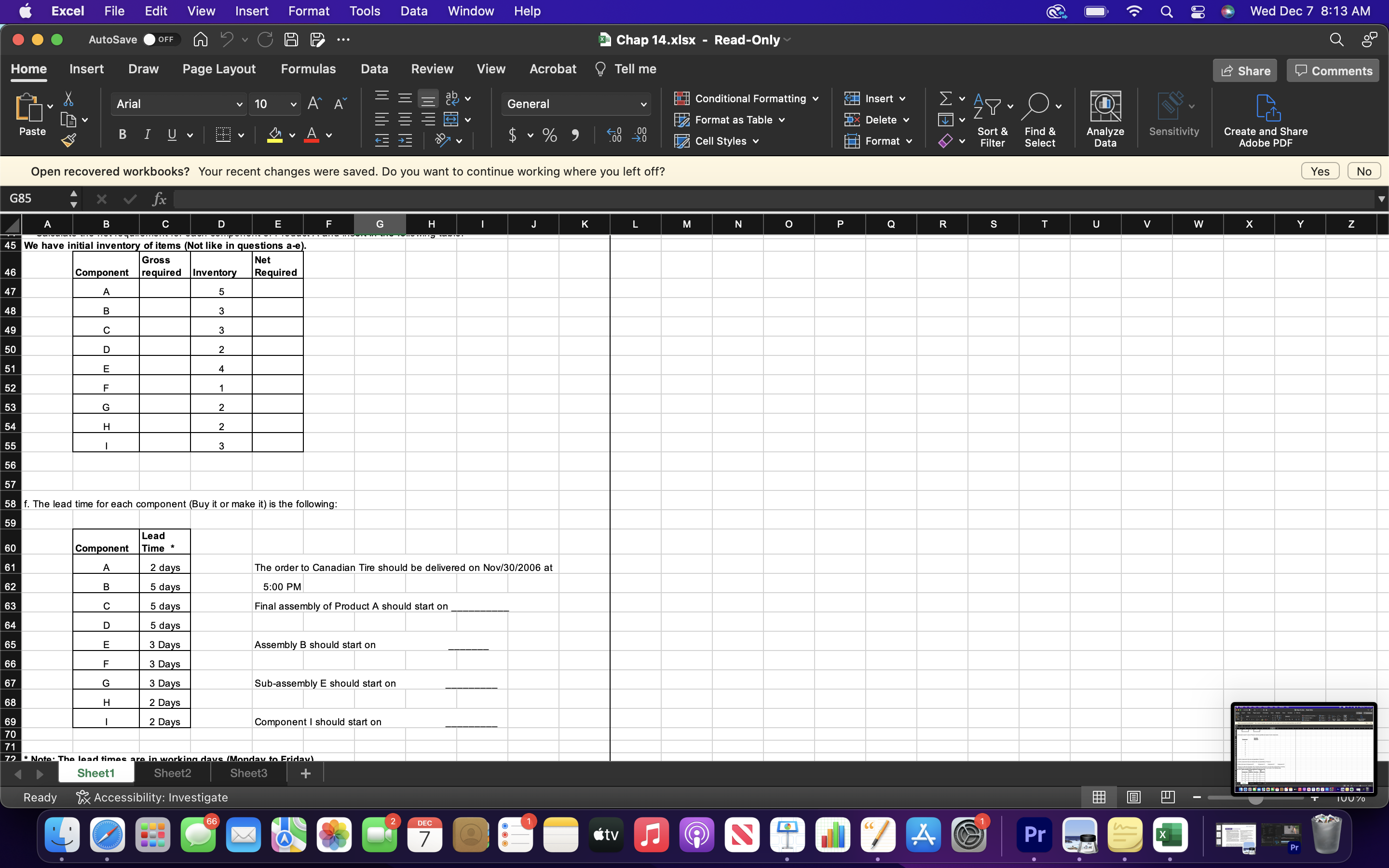Apply percent style formatting
1389x868 pixels.
click(549, 135)
